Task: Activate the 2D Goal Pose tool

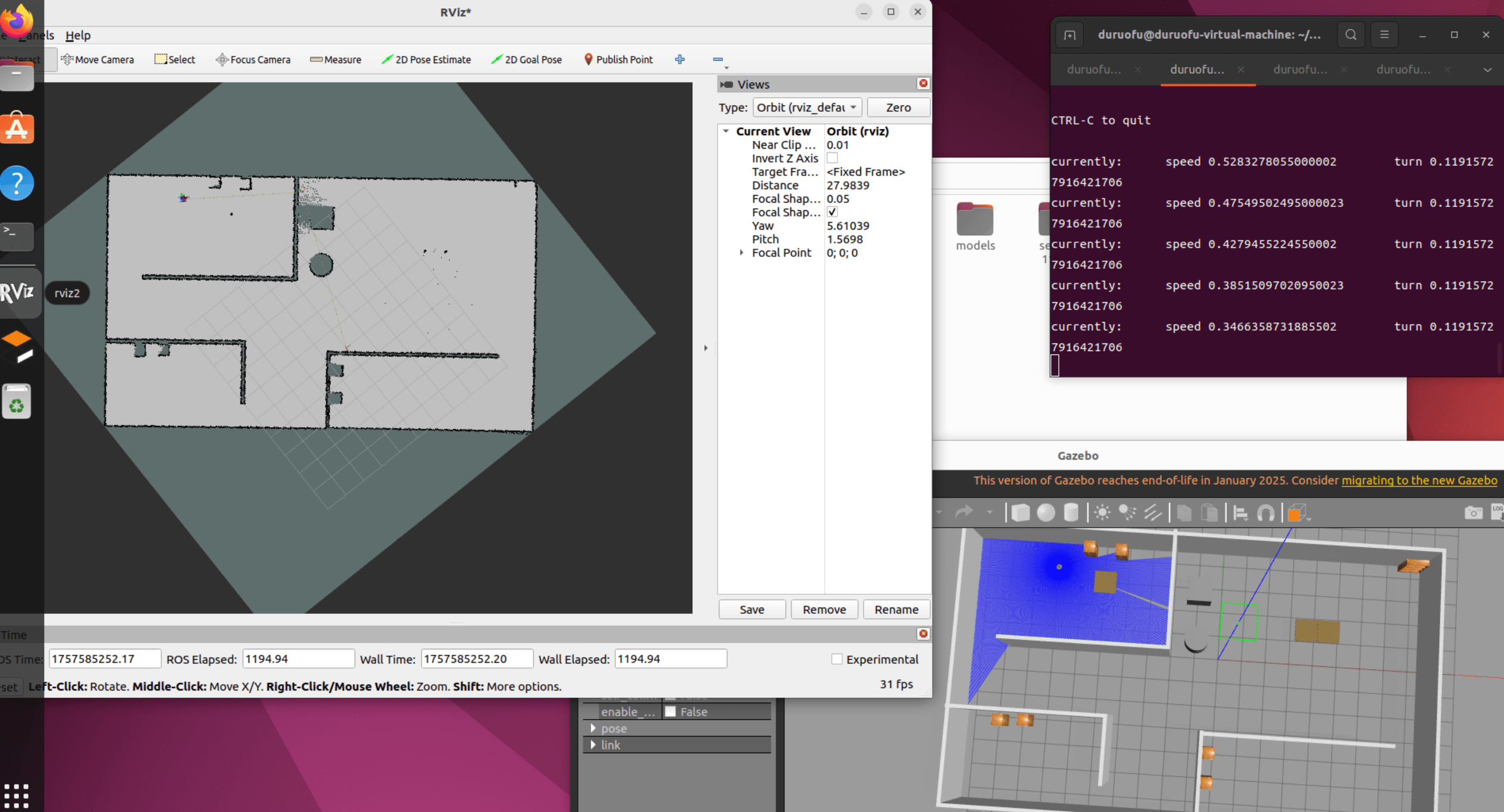Action: 526,59
